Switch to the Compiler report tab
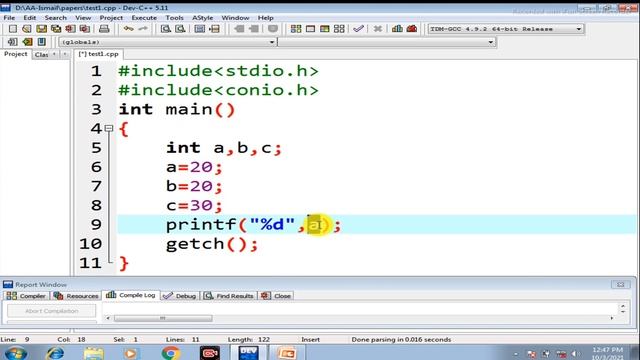The width and height of the screenshot is (640, 360). (x=27, y=296)
